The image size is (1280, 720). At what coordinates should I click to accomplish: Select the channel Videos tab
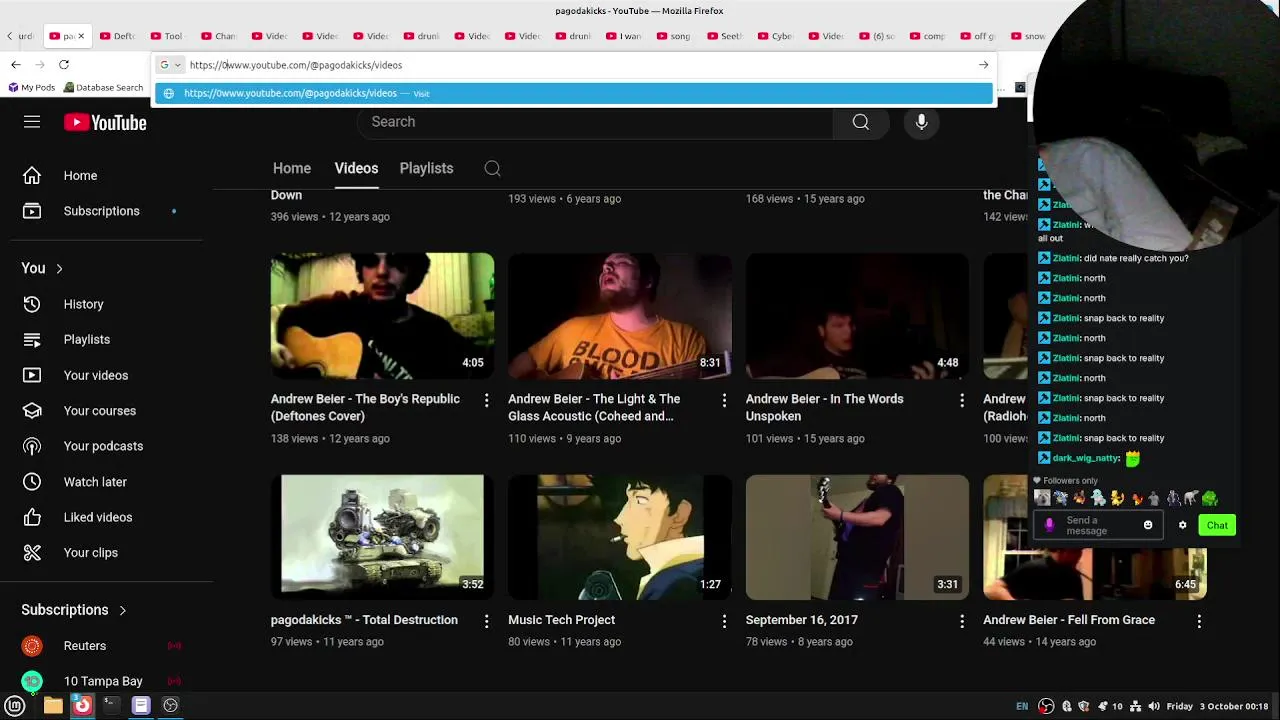[356, 168]
